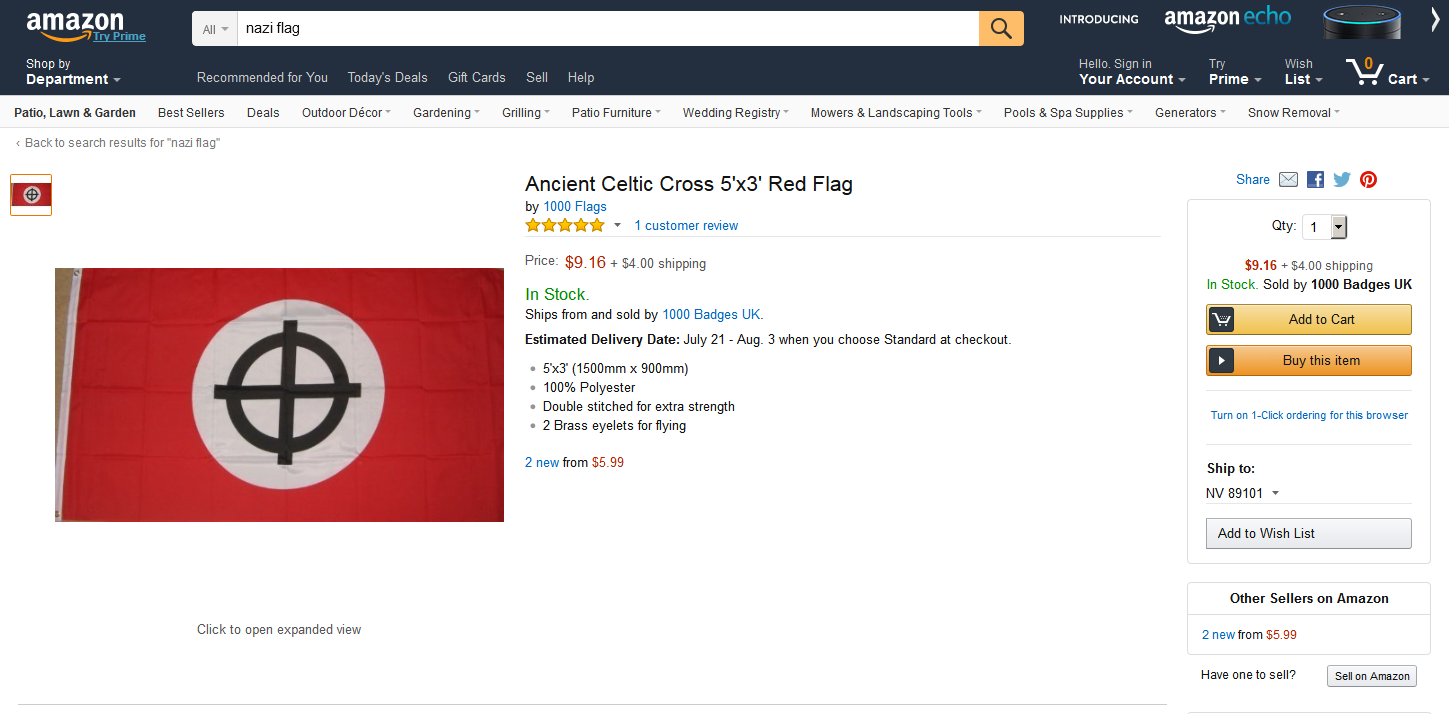Click the search magnifier button

[x=1001, y=29]
